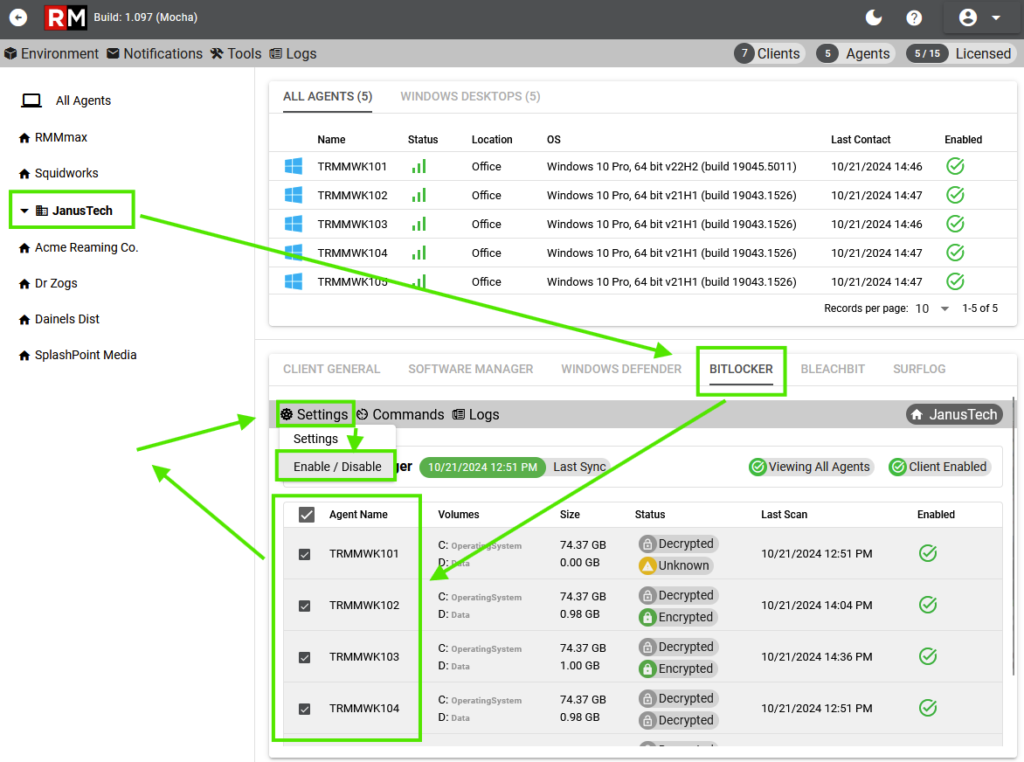Screen dimensions: 1024x762
Task: Select Squidworks client
Action: click(67, 173)
